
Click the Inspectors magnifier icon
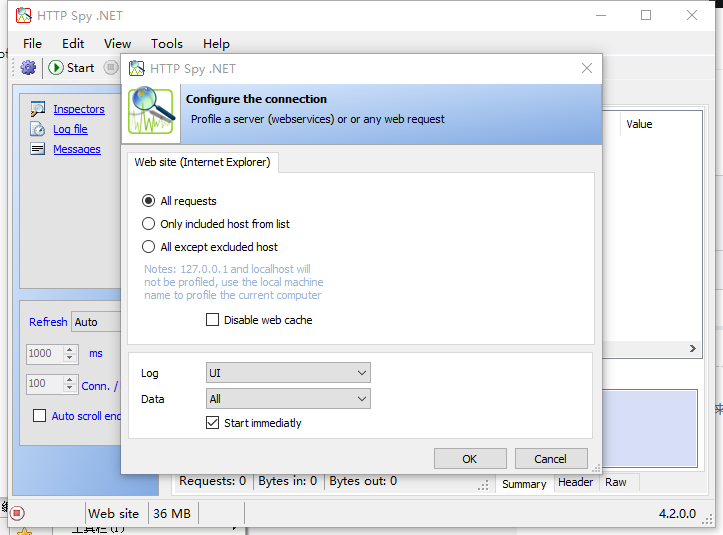tap(38, 109)
